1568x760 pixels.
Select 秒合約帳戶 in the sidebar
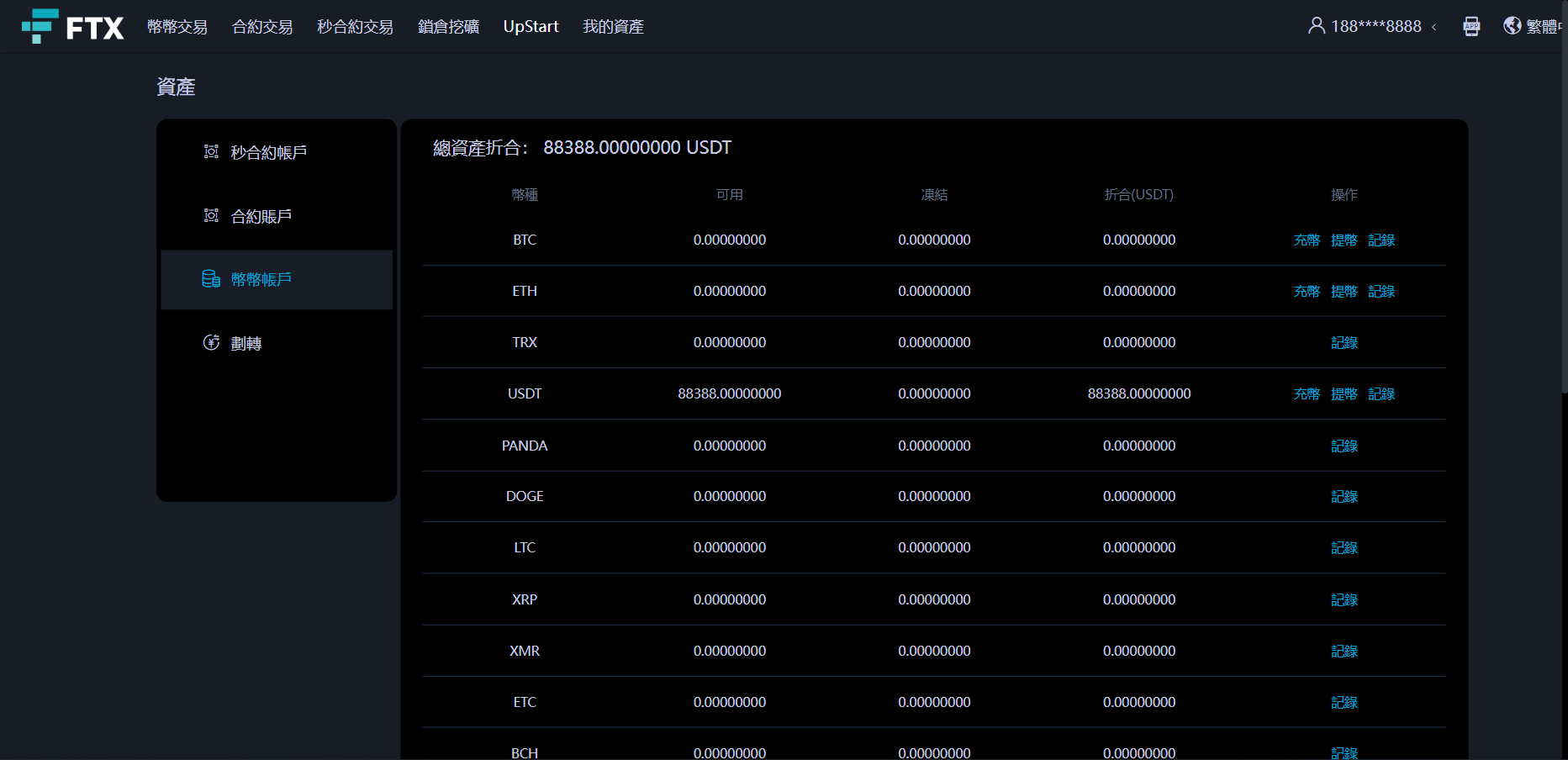[277, 152]
